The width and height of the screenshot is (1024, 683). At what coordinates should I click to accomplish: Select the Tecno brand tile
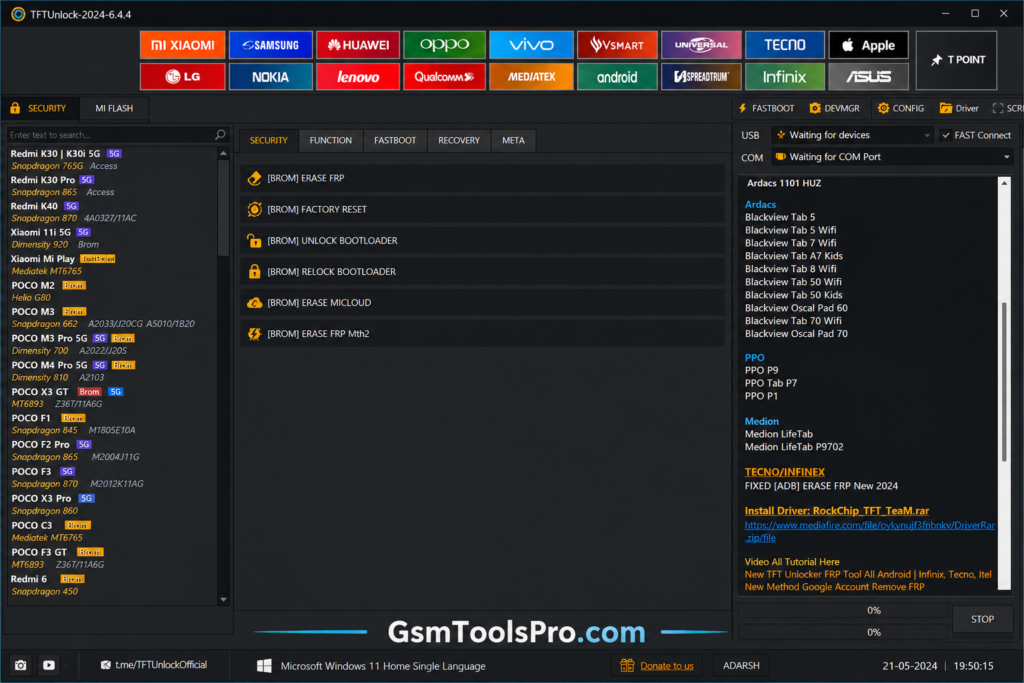pos(785,45)
